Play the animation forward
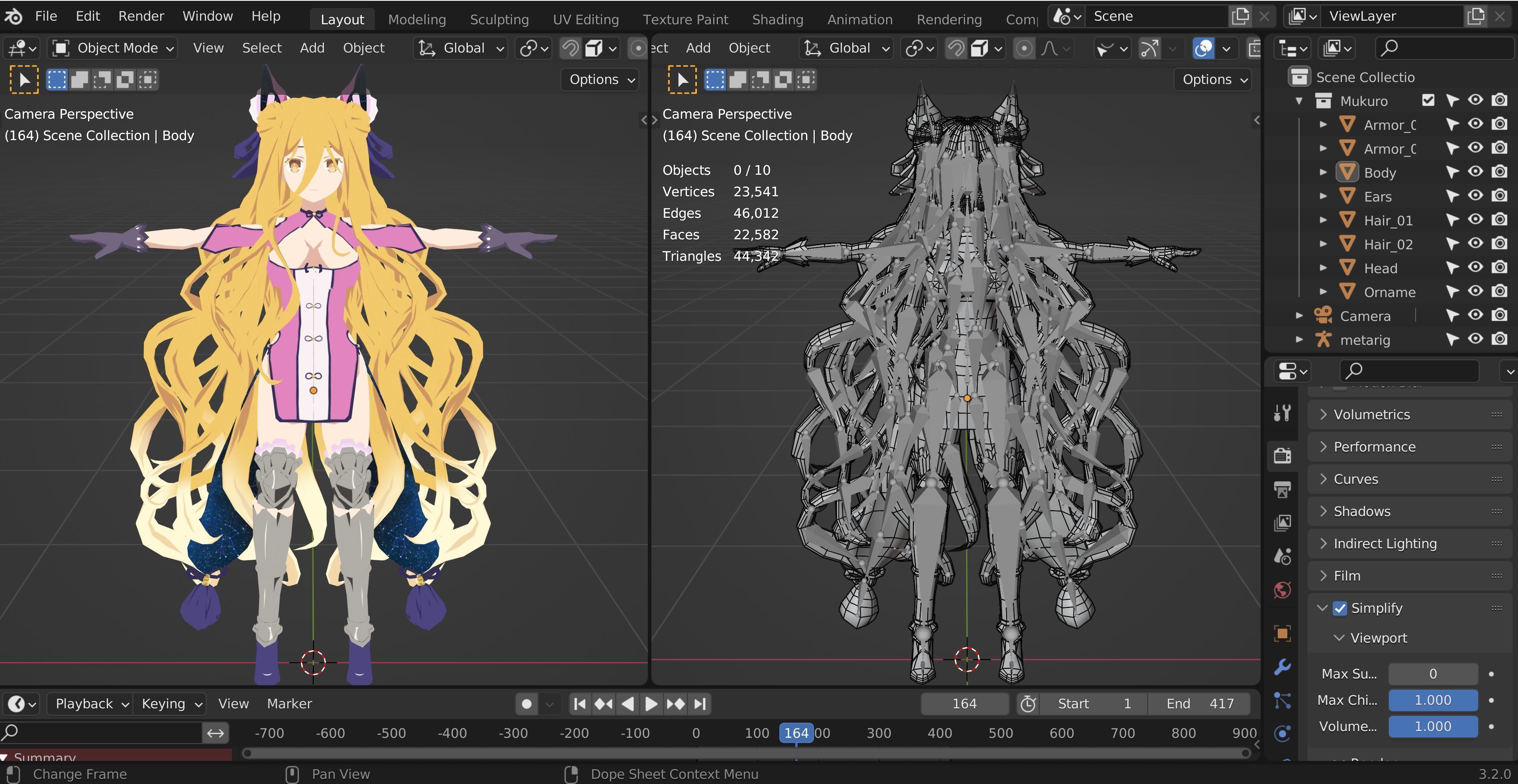Image resolution: width=1518 pixels, height=784 pixels. (651, 704)
